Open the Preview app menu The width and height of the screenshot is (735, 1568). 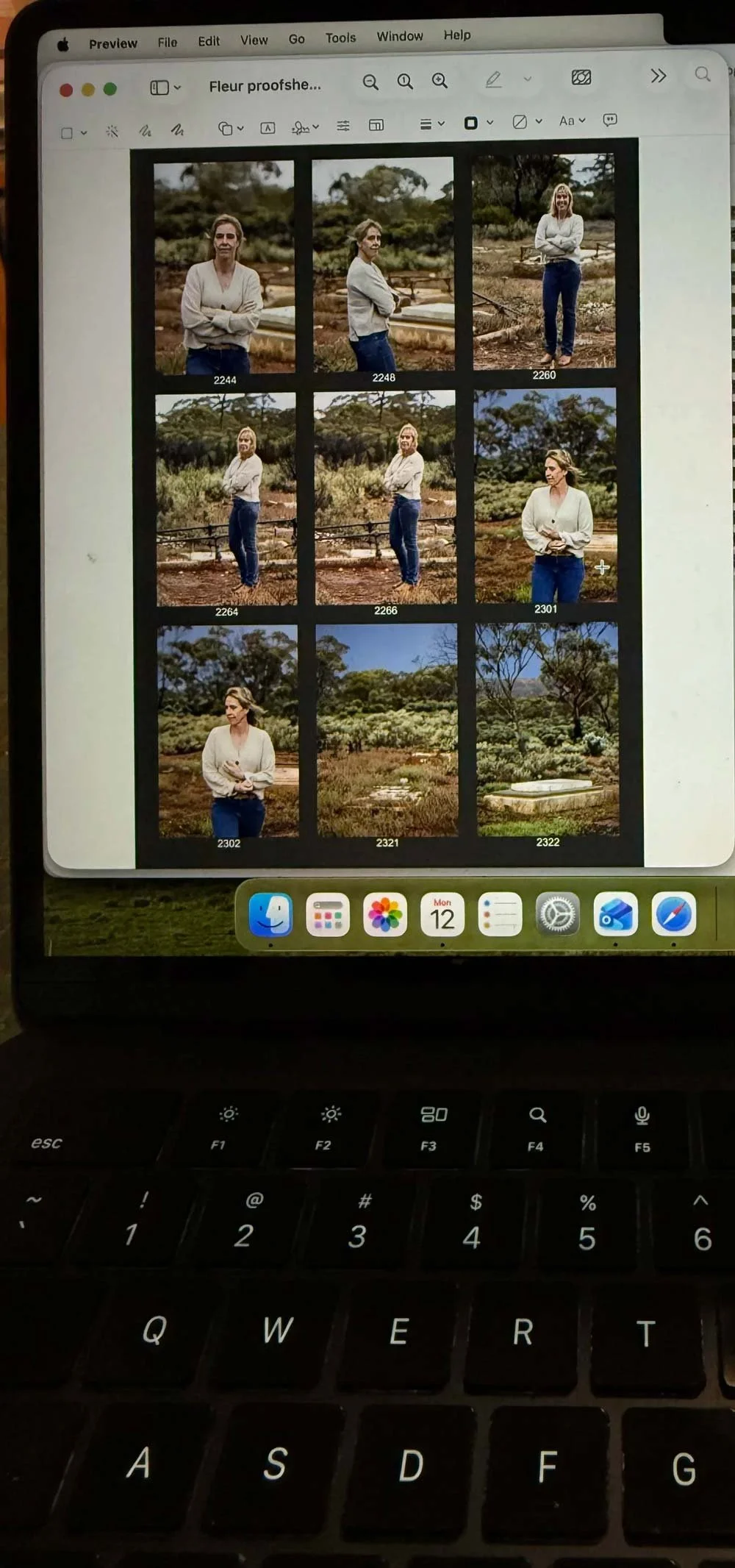tap(113, 43)
